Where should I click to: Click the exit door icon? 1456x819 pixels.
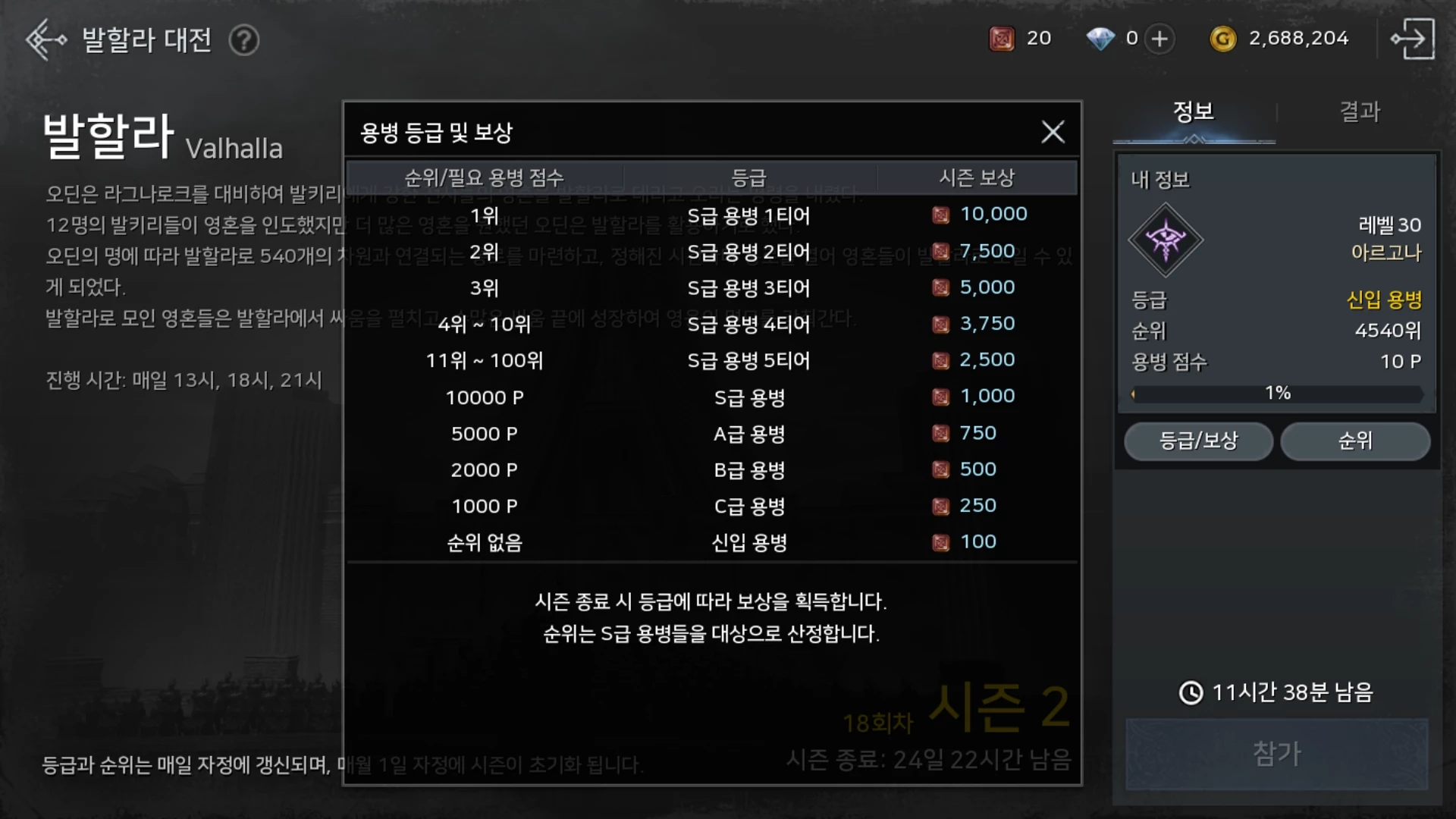(x=1412, y=39)
